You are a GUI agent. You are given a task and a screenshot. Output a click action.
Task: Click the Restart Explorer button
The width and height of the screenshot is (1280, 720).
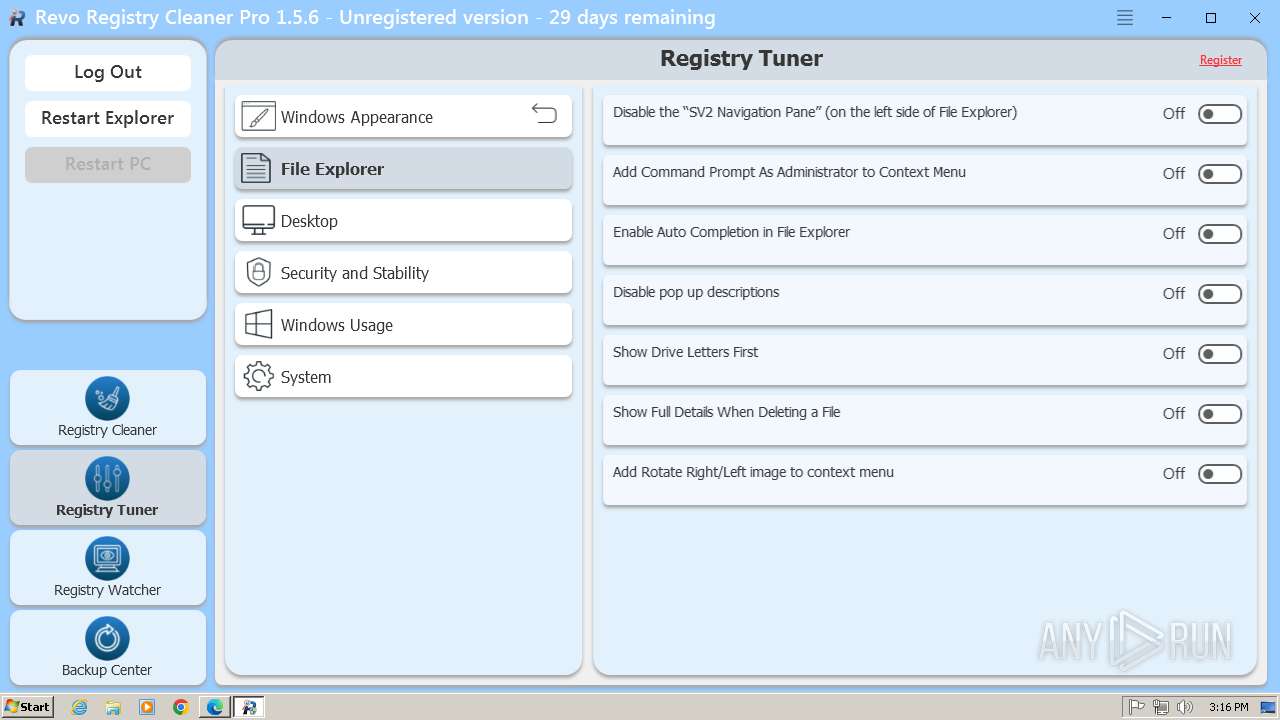[x=108, y=118]
